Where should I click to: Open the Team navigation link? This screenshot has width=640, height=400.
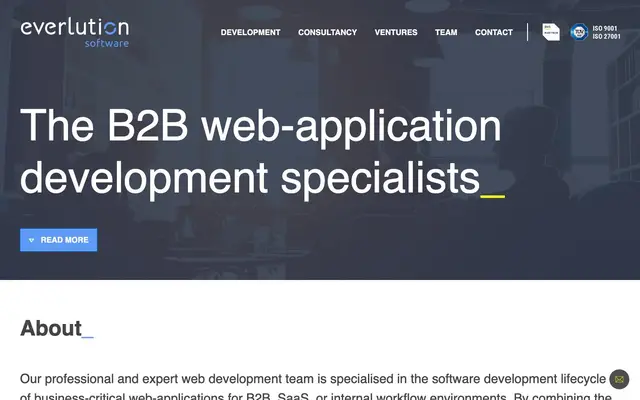point(446,32)
